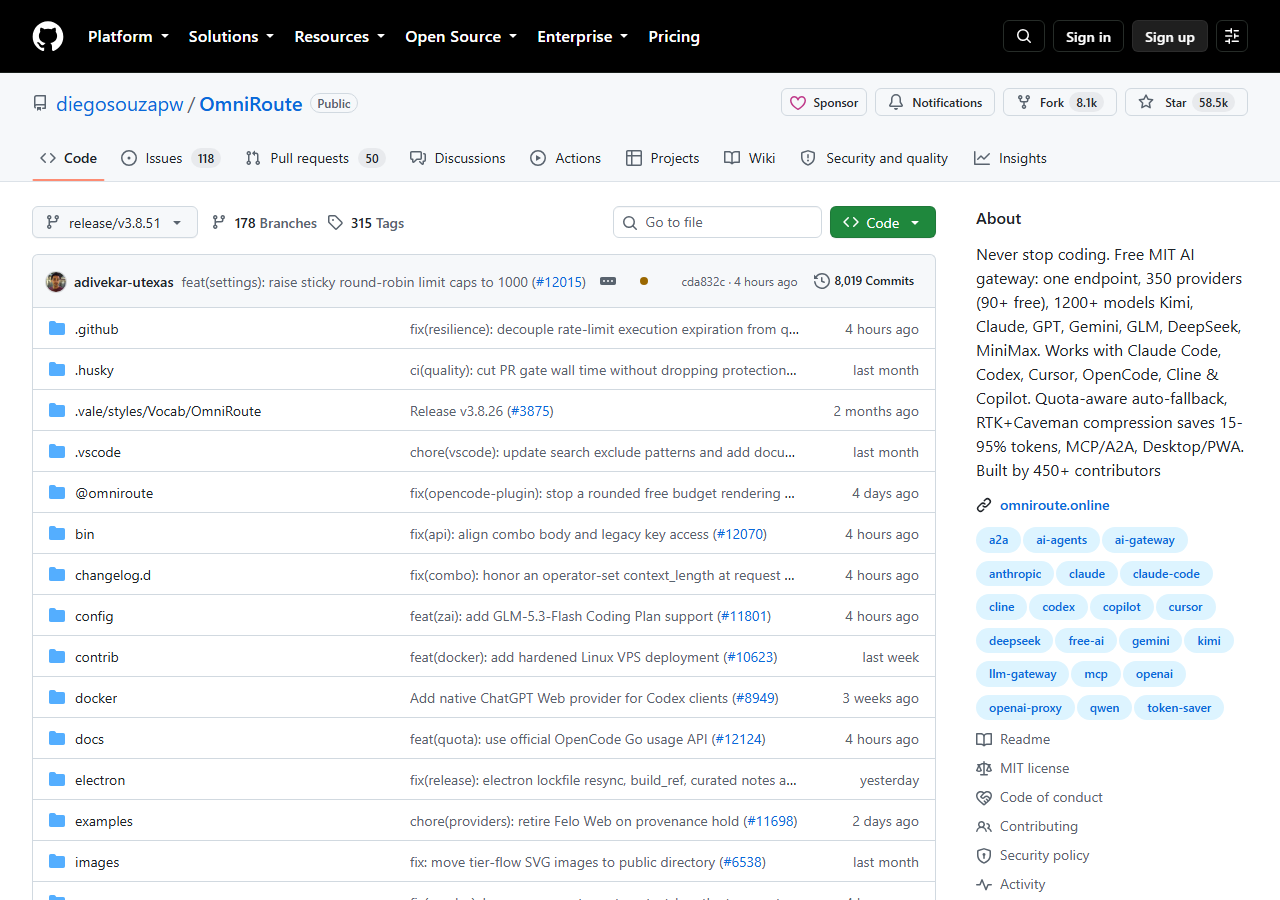Click the images folder icon
Screen dimensions: 1280x900
point(57,862)
